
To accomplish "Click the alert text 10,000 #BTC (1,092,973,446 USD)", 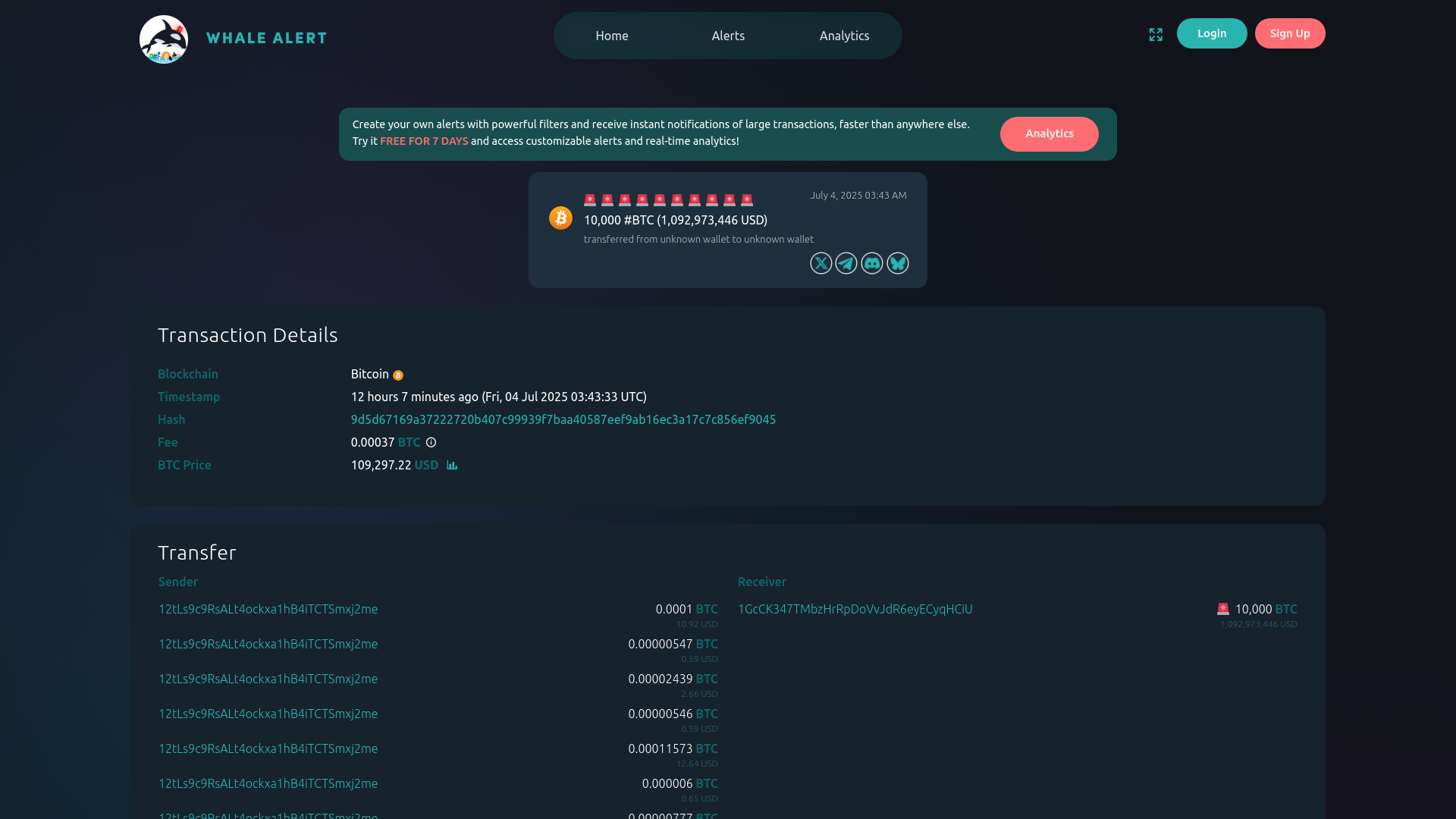I will tap(676, 220).
